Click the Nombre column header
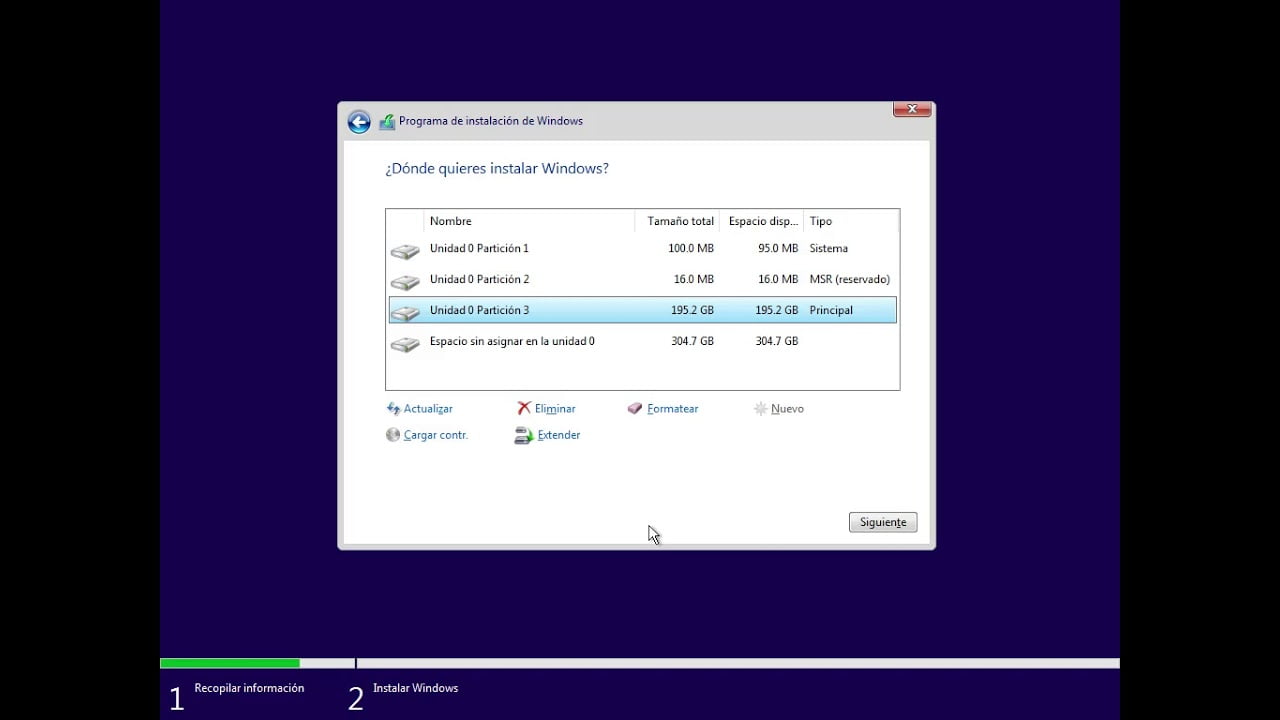This screenshot has height=720, width=1280. [450, 220]
